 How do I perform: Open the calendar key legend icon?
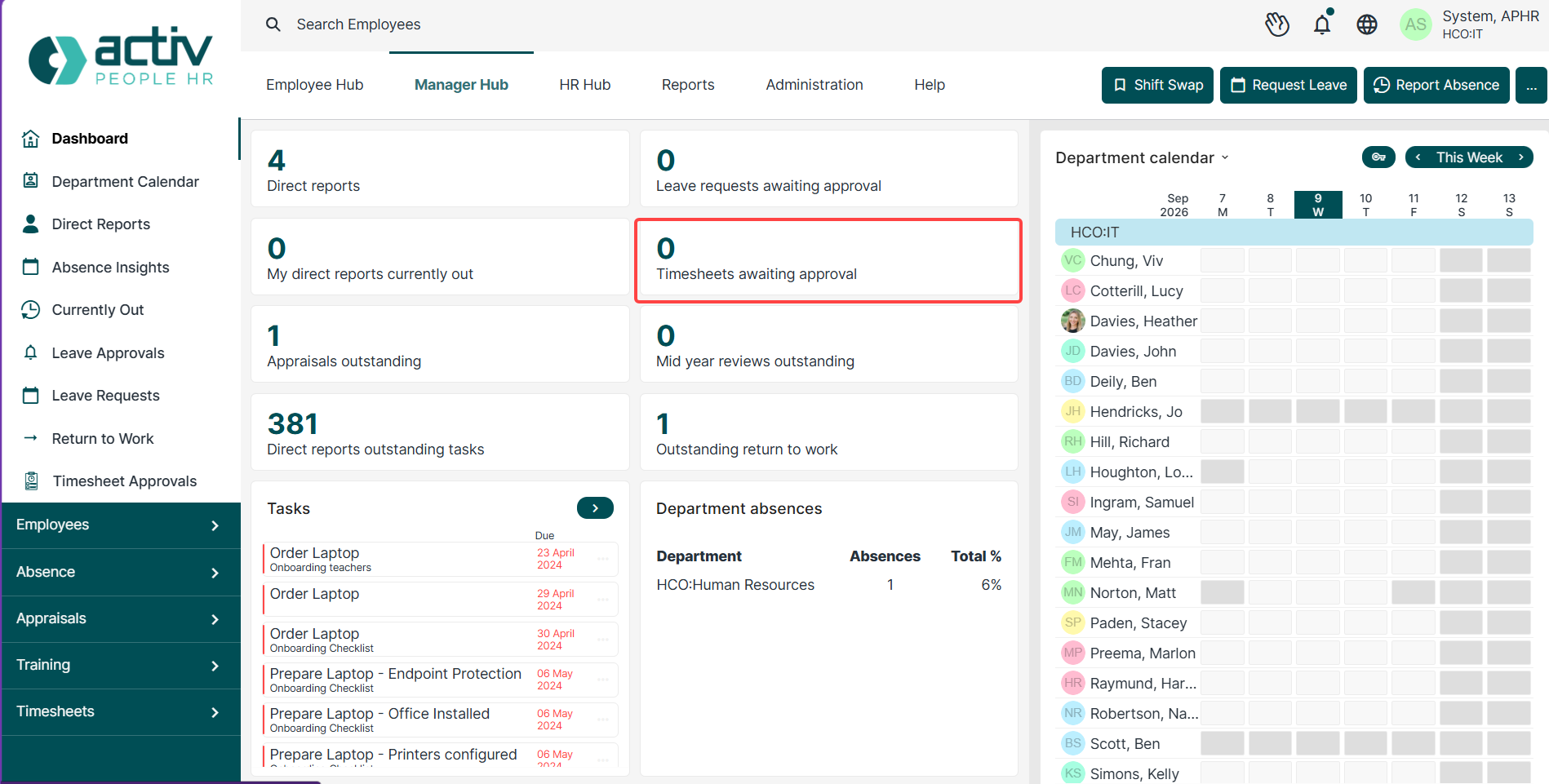click(x=1378, y=157)
